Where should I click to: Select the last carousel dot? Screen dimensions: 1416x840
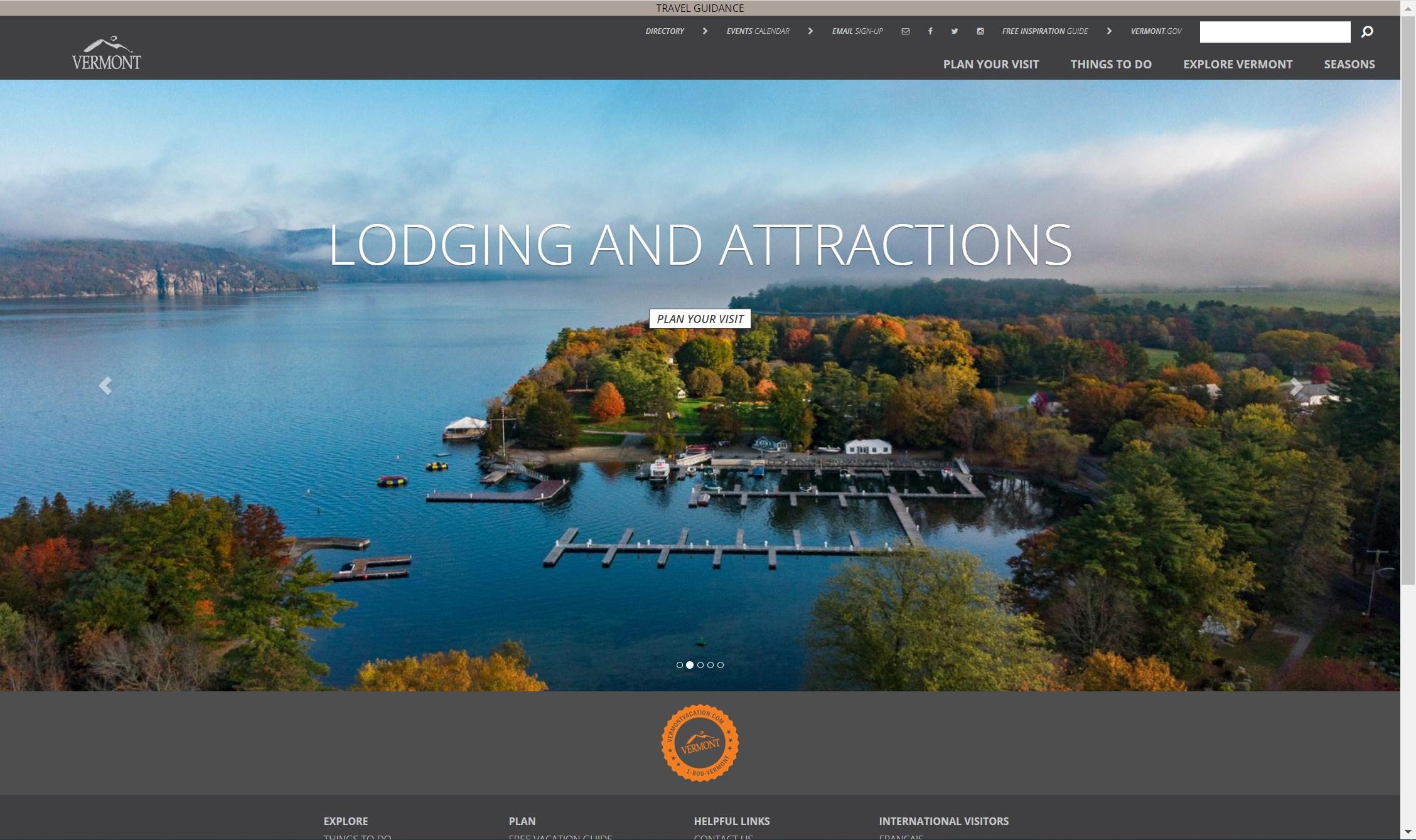(721, 665)
